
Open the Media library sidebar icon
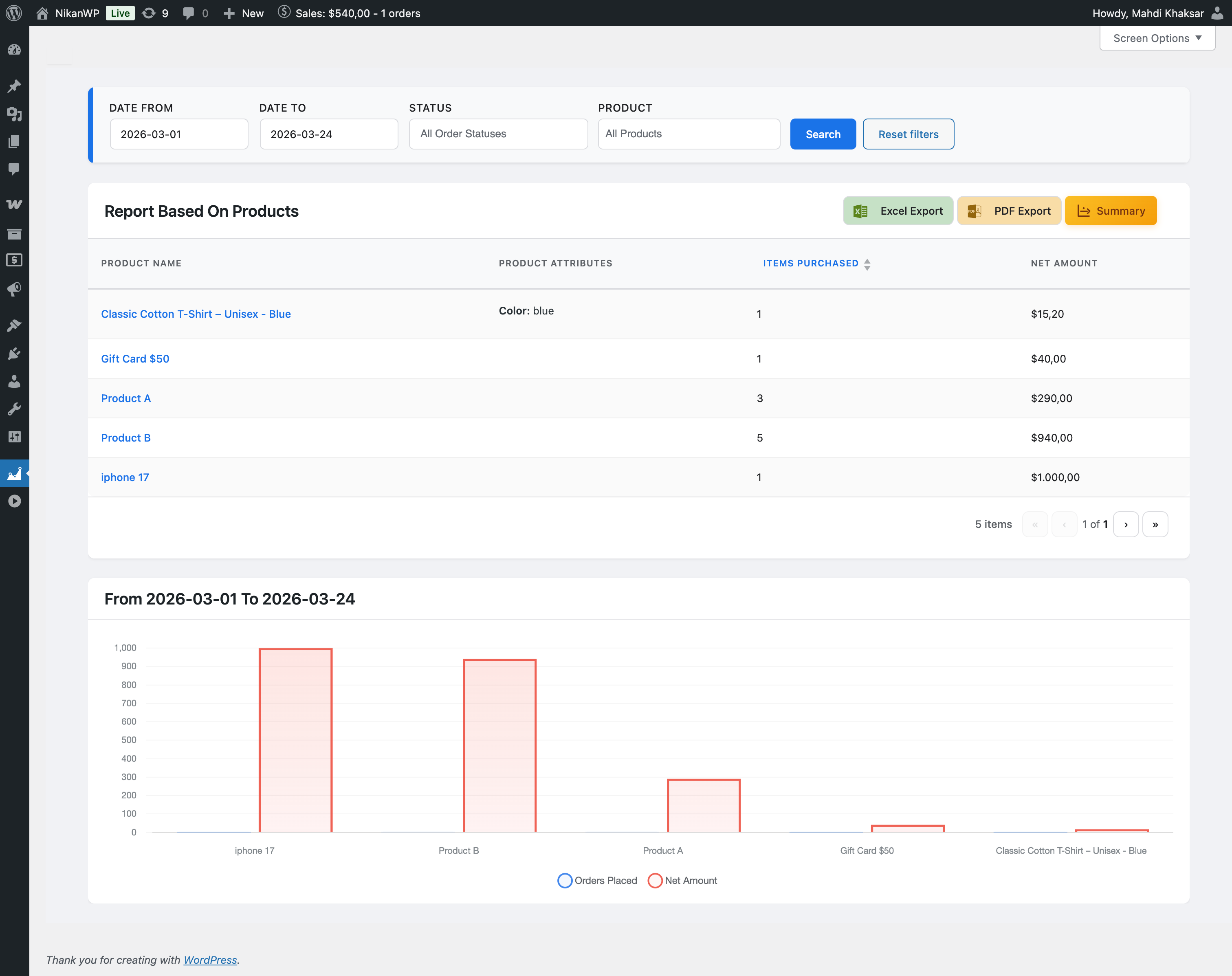(14, 114)
